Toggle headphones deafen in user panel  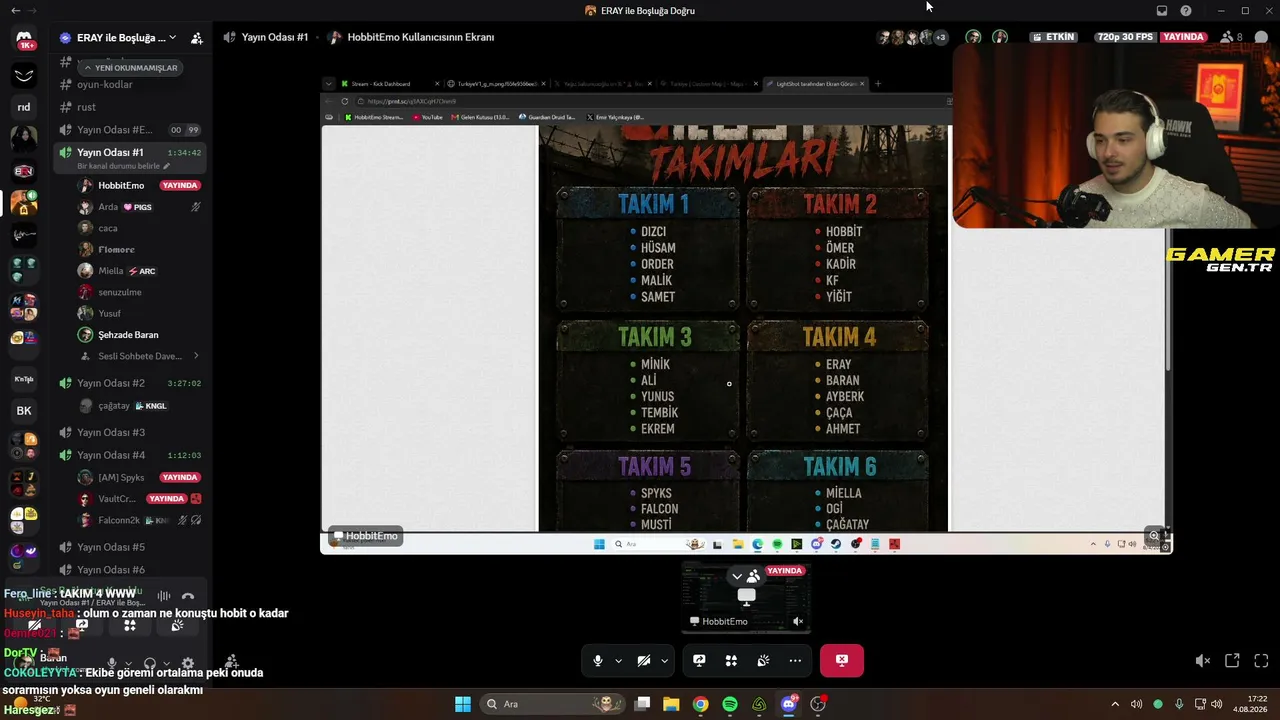(150, 663)
